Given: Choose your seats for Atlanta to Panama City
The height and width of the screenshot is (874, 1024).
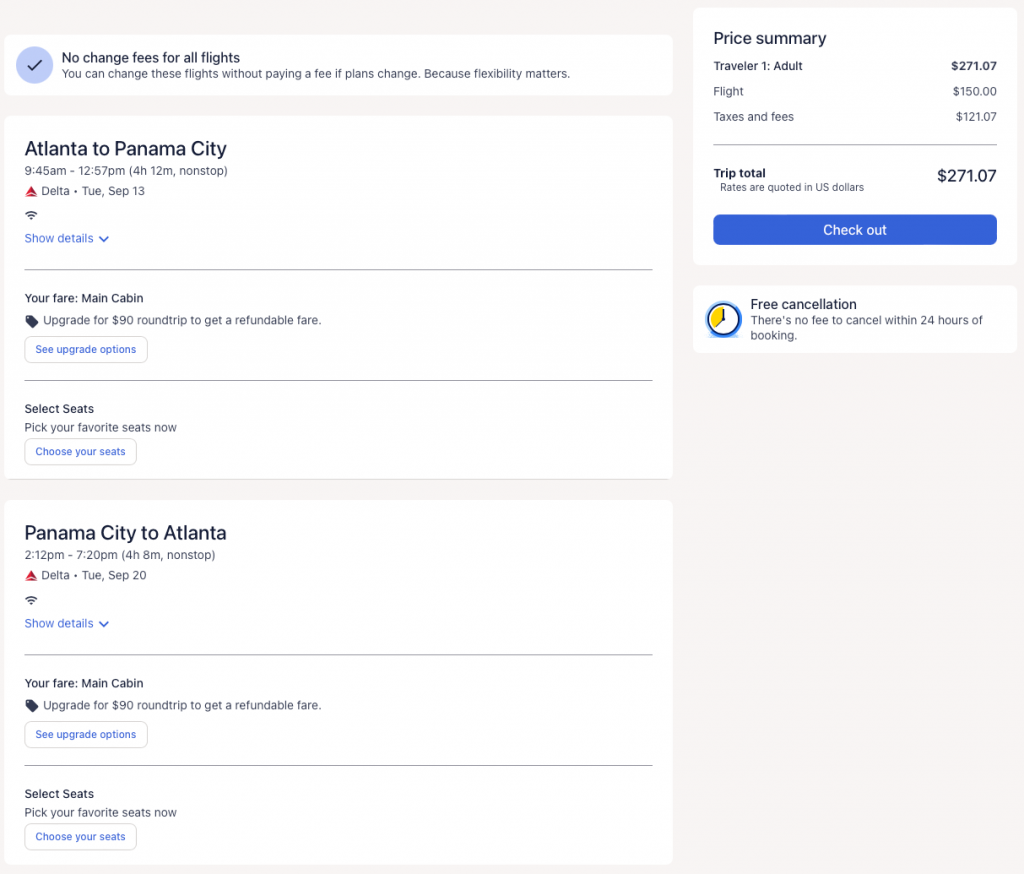Looking at the screenshot, I should tap(80, 452).
